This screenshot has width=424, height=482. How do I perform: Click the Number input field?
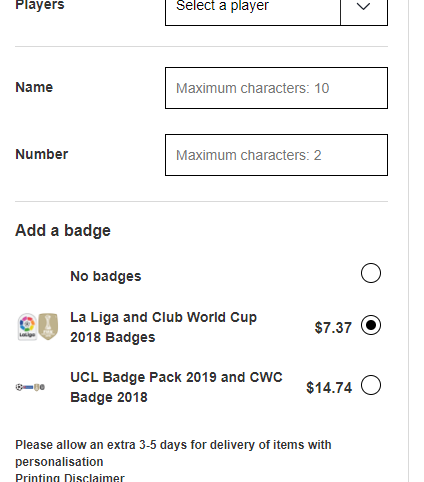[276, 155]
